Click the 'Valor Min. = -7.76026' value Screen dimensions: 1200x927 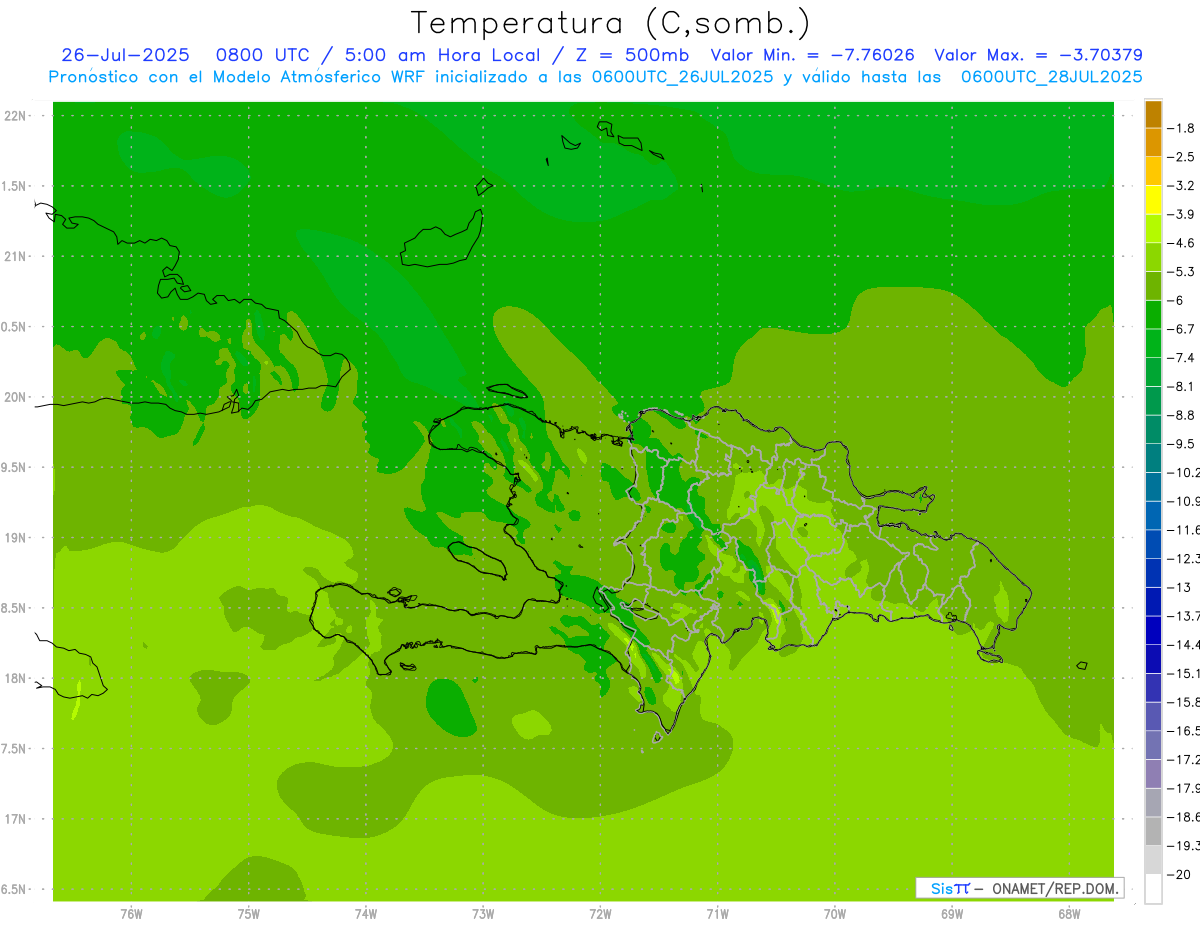click(x=813, y=55)
